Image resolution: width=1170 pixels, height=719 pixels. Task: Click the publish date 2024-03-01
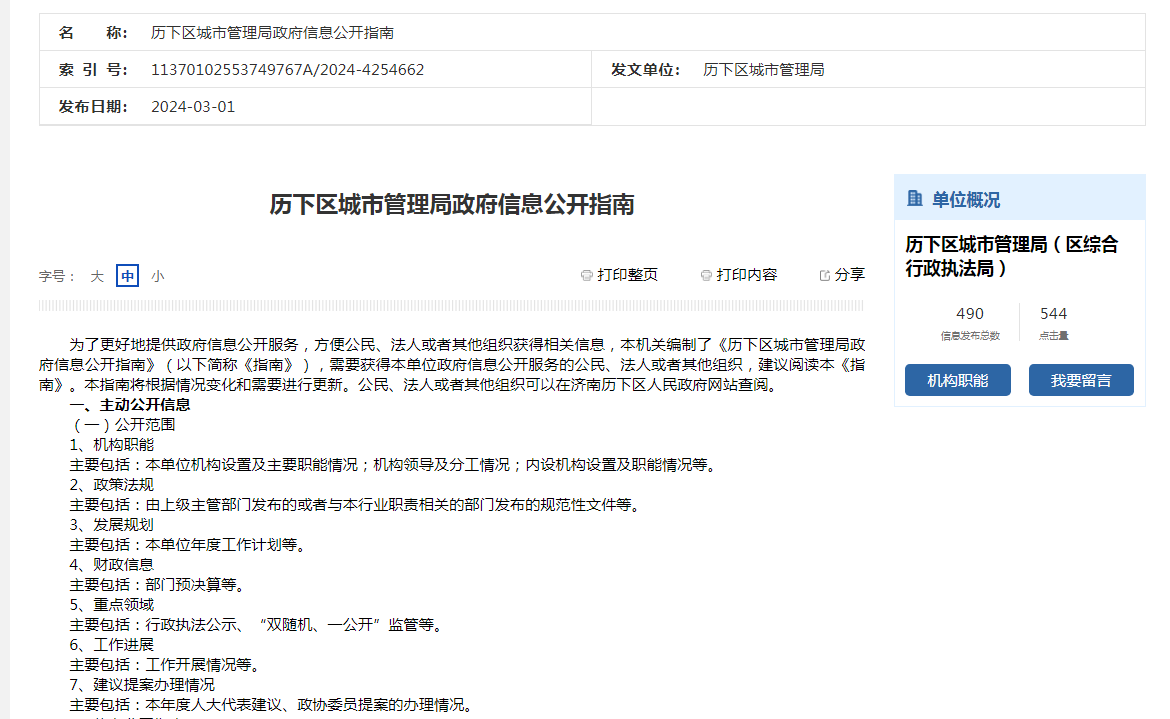[x=193, y=107]
